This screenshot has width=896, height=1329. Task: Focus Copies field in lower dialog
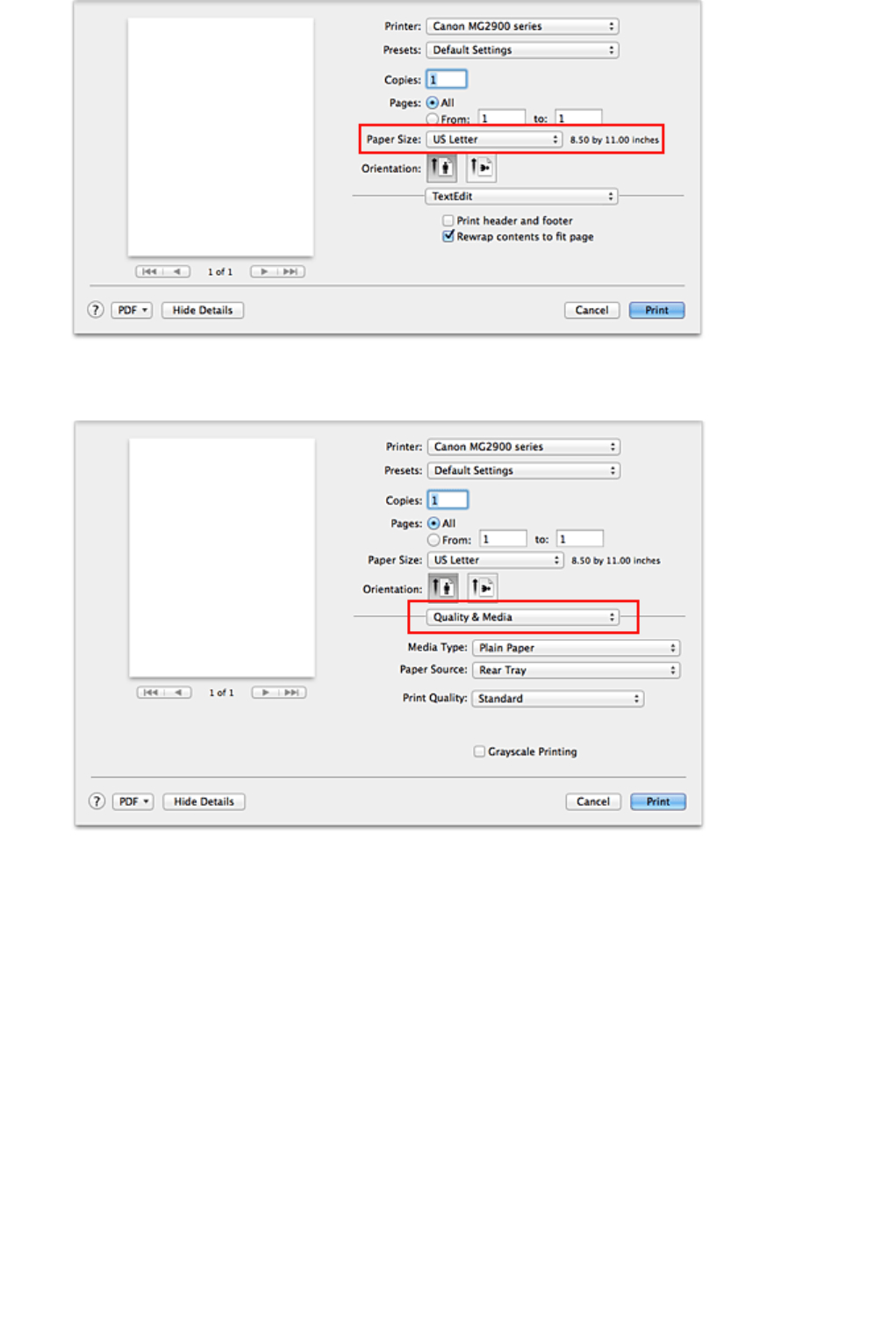coord(448,500)
